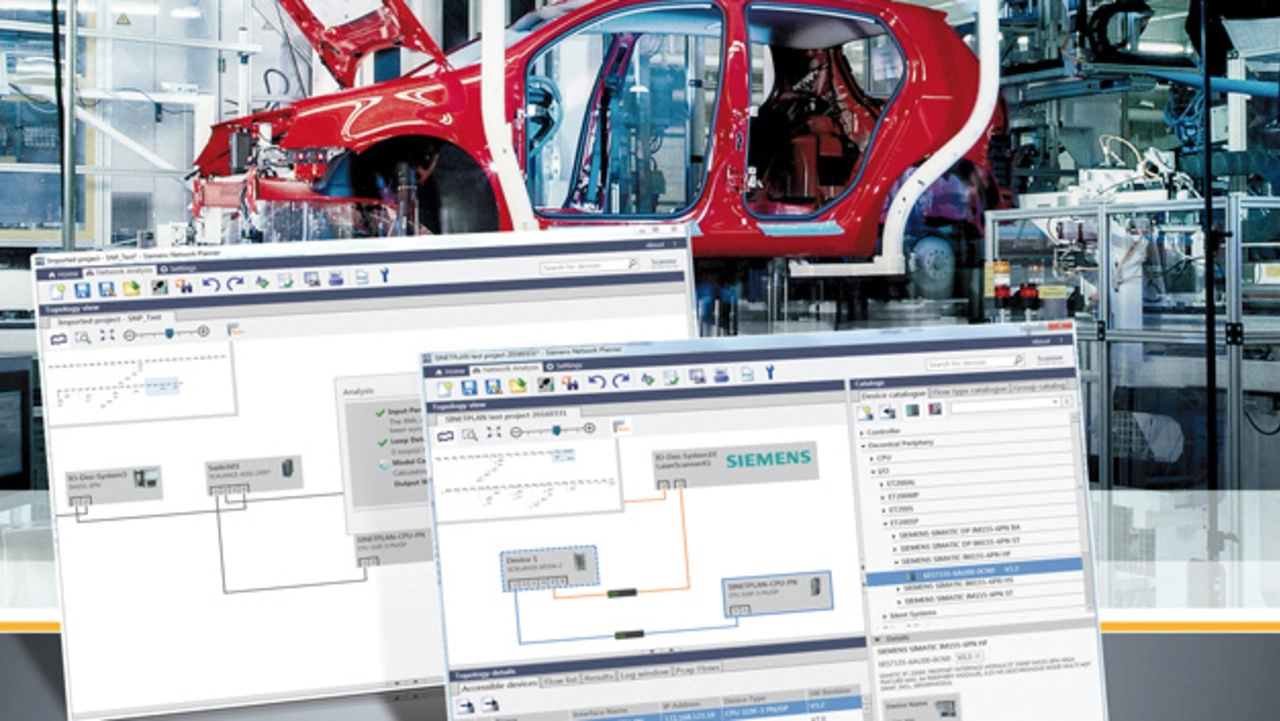Select the Device 1 block on the topology canvas

tap(549, 567)
